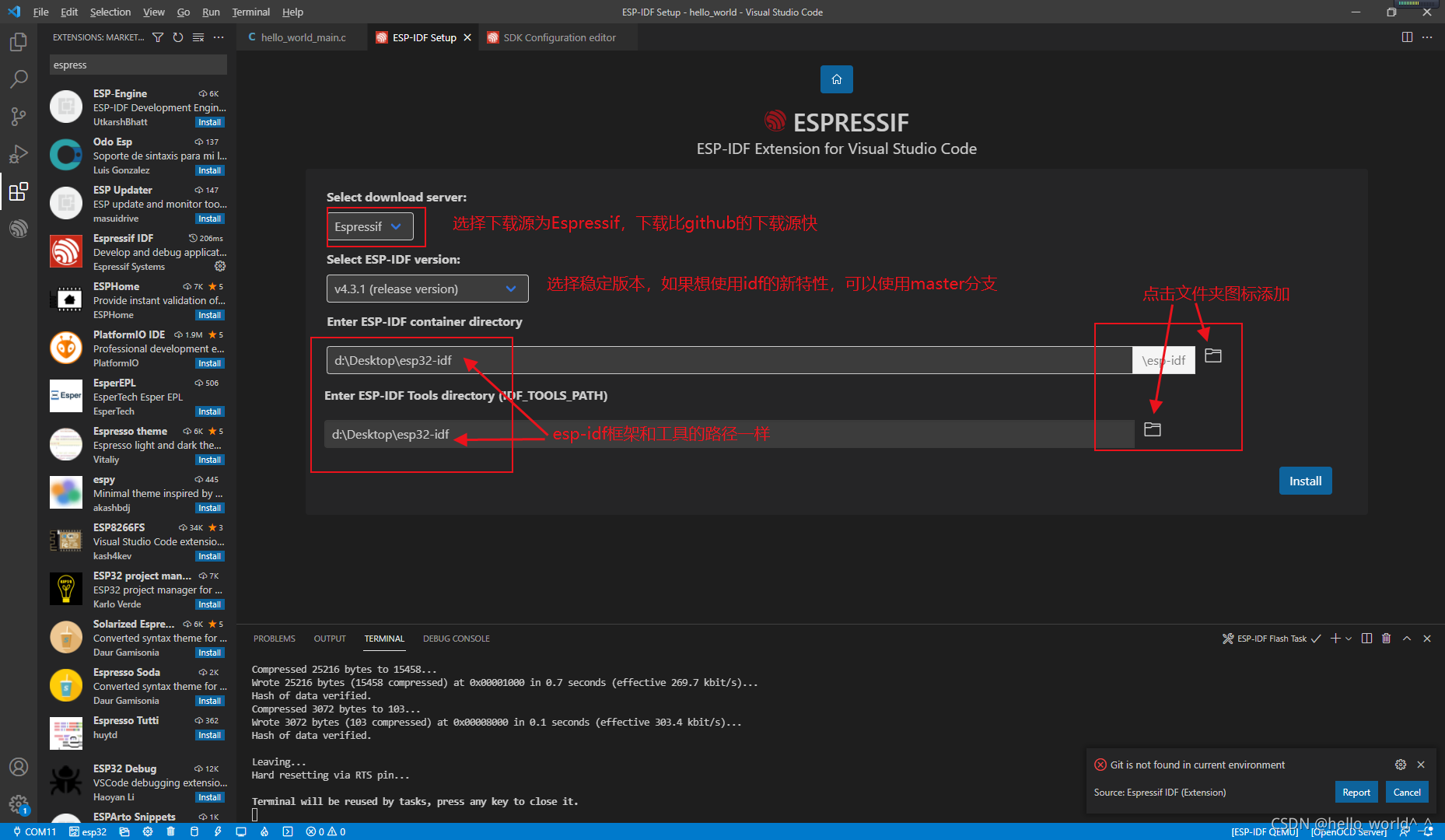The width and height of the screenshot is (1445, 840).
Task: Open extensions views more actions menu
Action: coord(219,37)
